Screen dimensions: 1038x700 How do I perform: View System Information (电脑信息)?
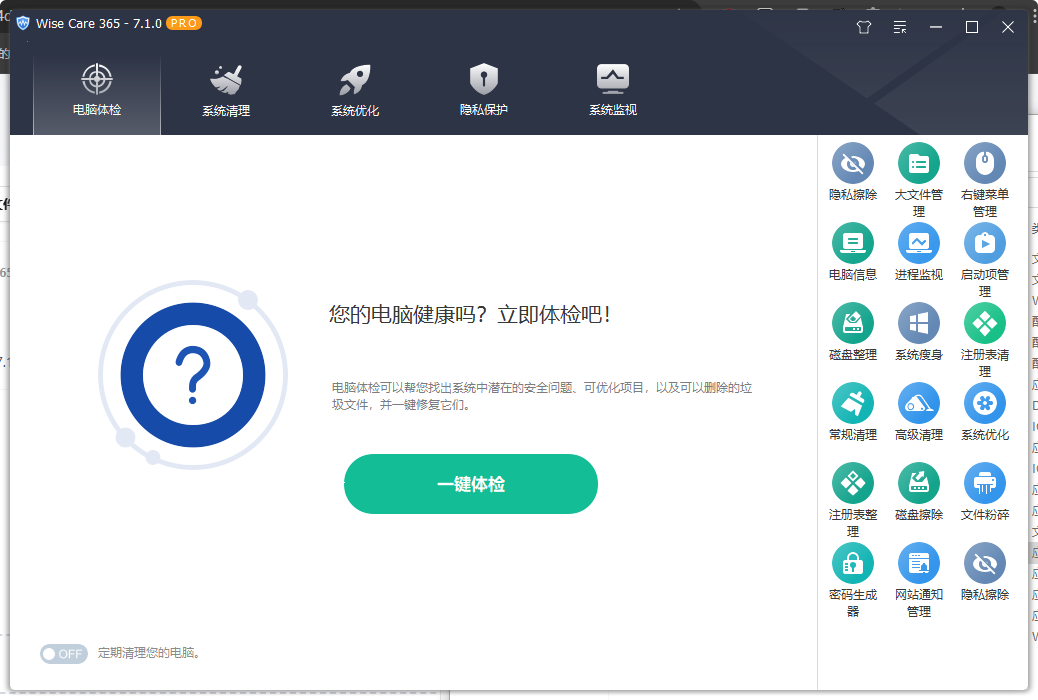[853, 244]
